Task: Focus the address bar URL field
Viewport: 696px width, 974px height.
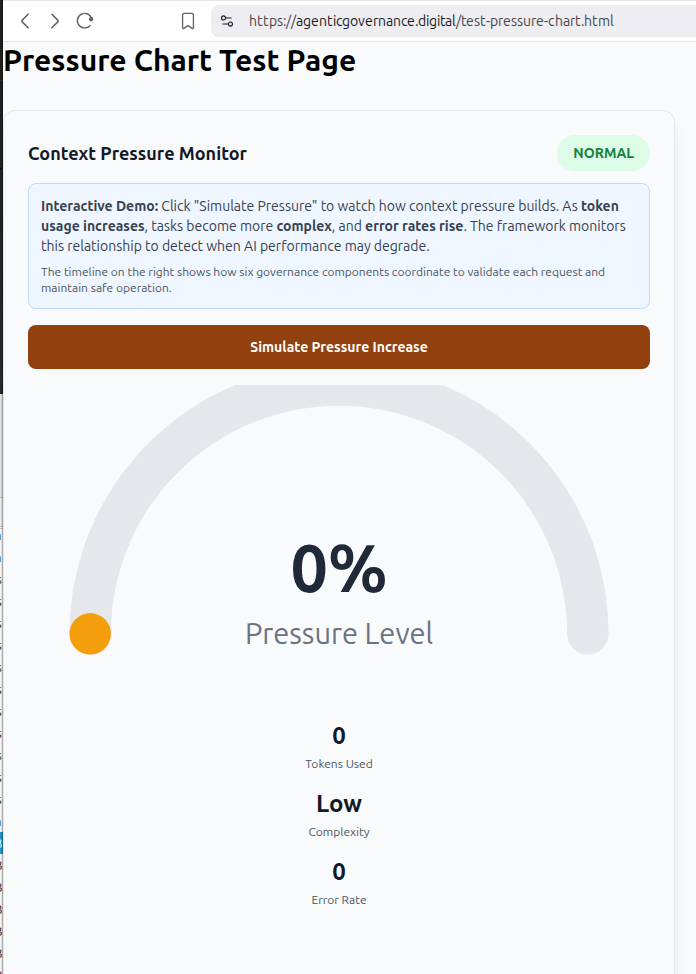Action: point(430,21)
